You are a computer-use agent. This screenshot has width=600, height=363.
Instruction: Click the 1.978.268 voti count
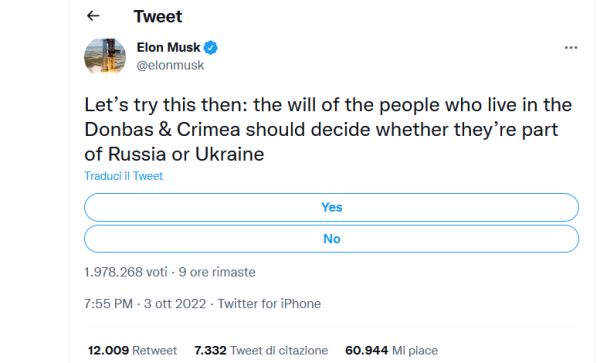[126, 272]
